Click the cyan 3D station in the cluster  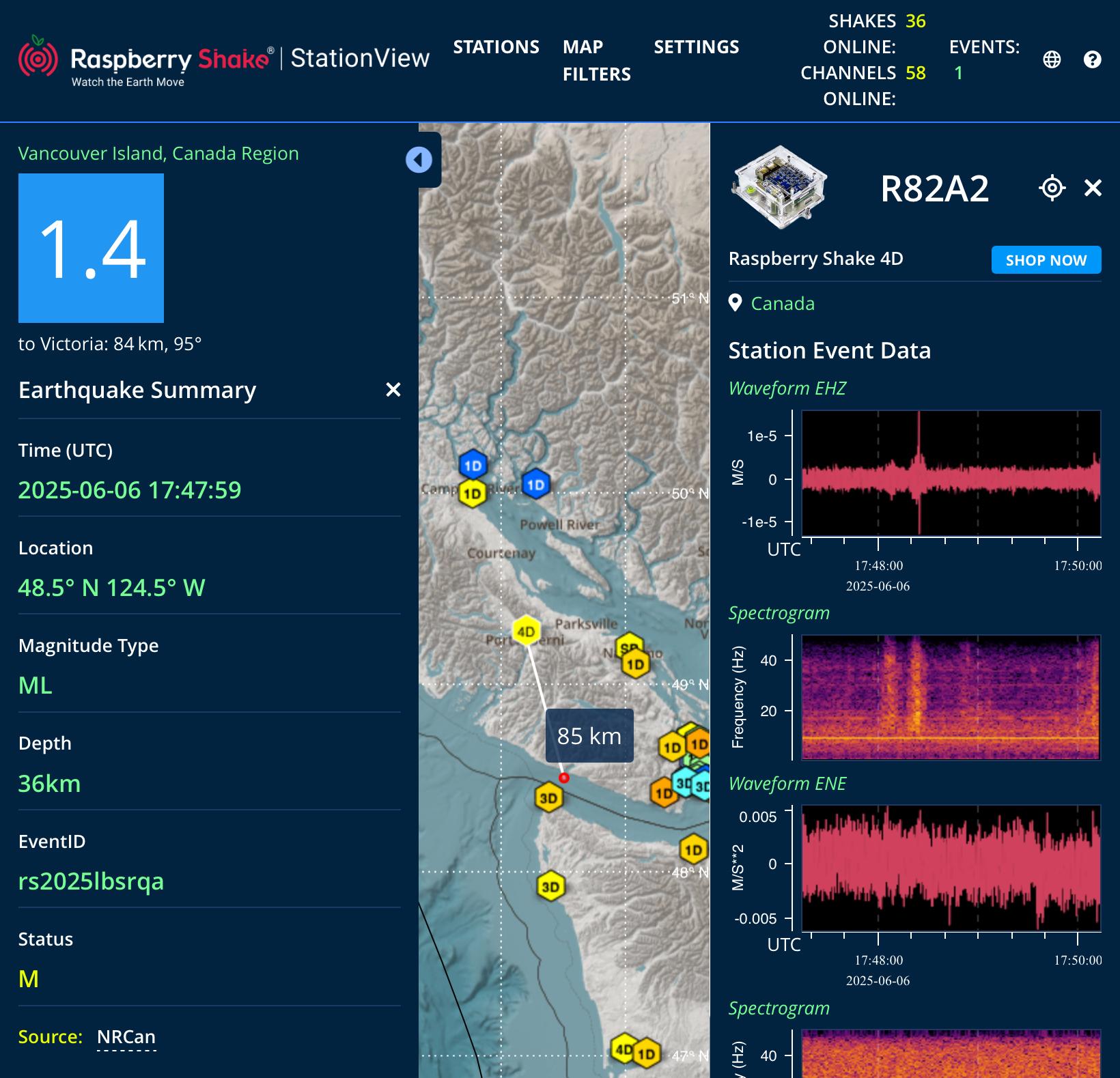(x=684, y=783)
